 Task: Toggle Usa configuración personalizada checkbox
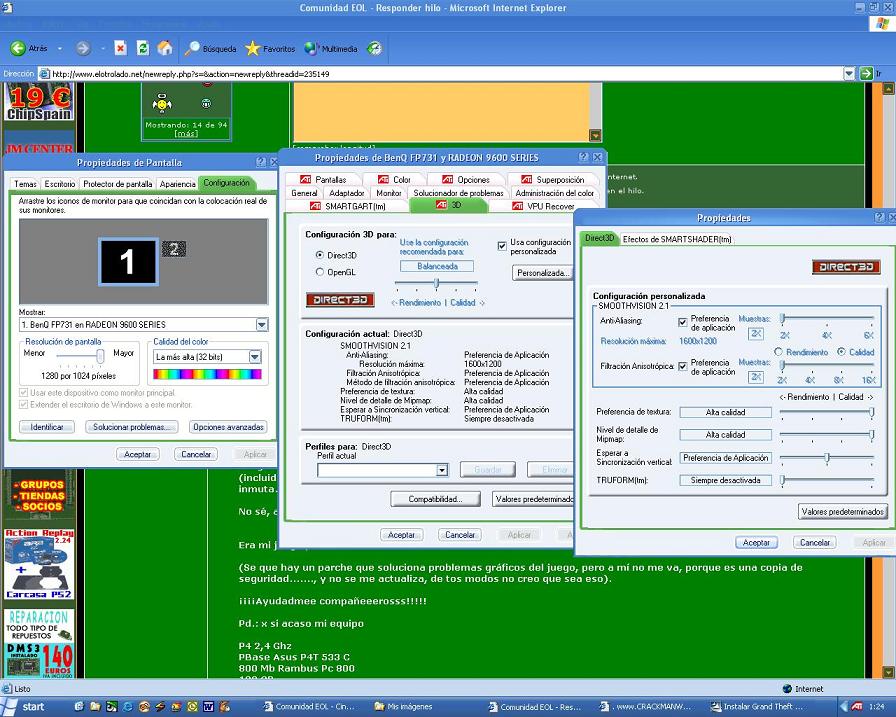[502, 246]
